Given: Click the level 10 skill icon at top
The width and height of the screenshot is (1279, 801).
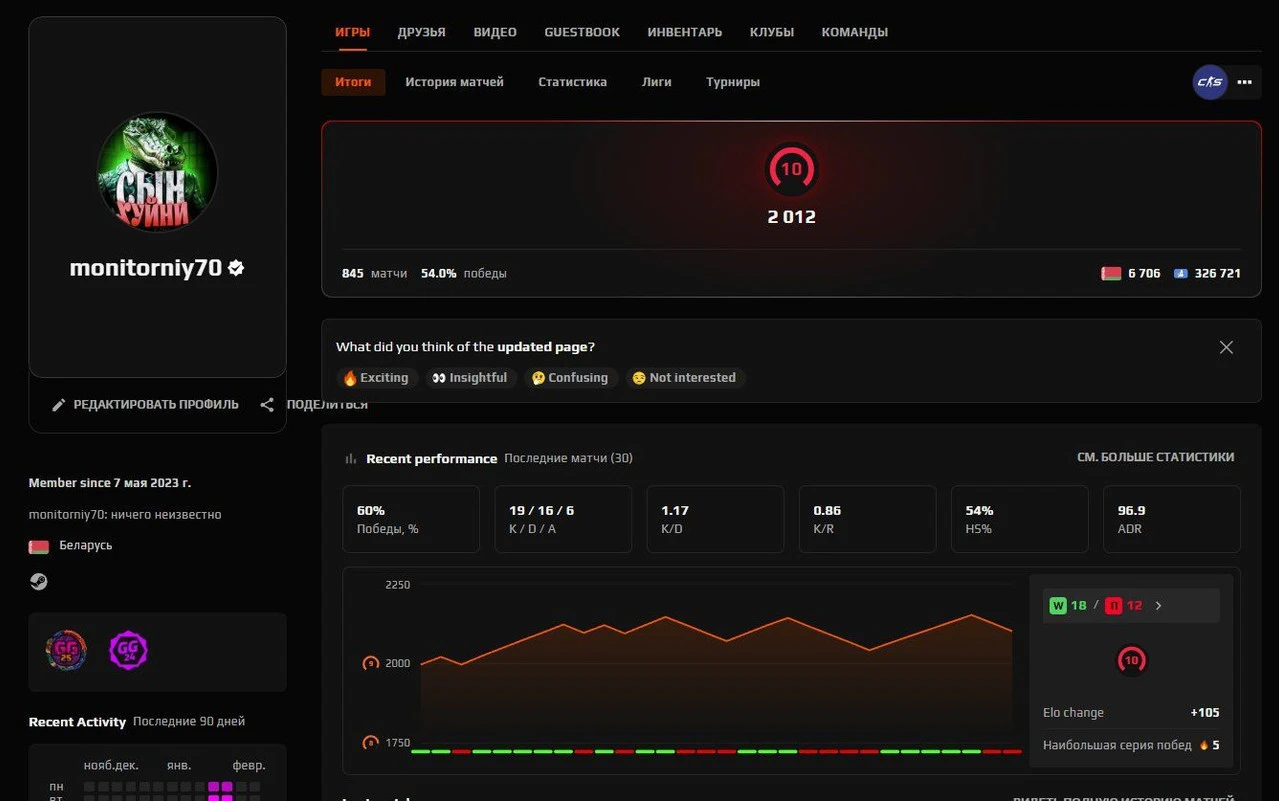Looking at the screenshot, I should tap(791, 170).
